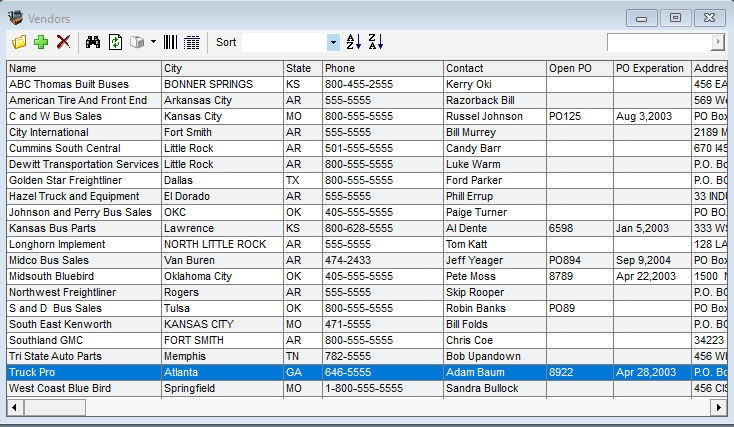Screen dimensions: 734x427
Task: Click the PO Experation column header
Action: tap(653, 68)
